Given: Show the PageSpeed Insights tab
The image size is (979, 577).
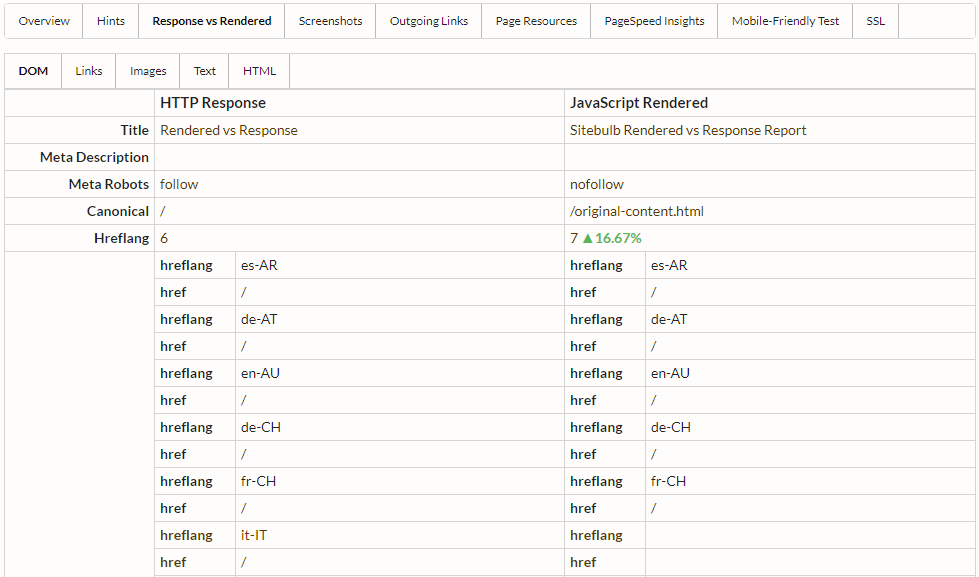Looking at the screenshot, I should pyautogui.click(x=654, y=21).
